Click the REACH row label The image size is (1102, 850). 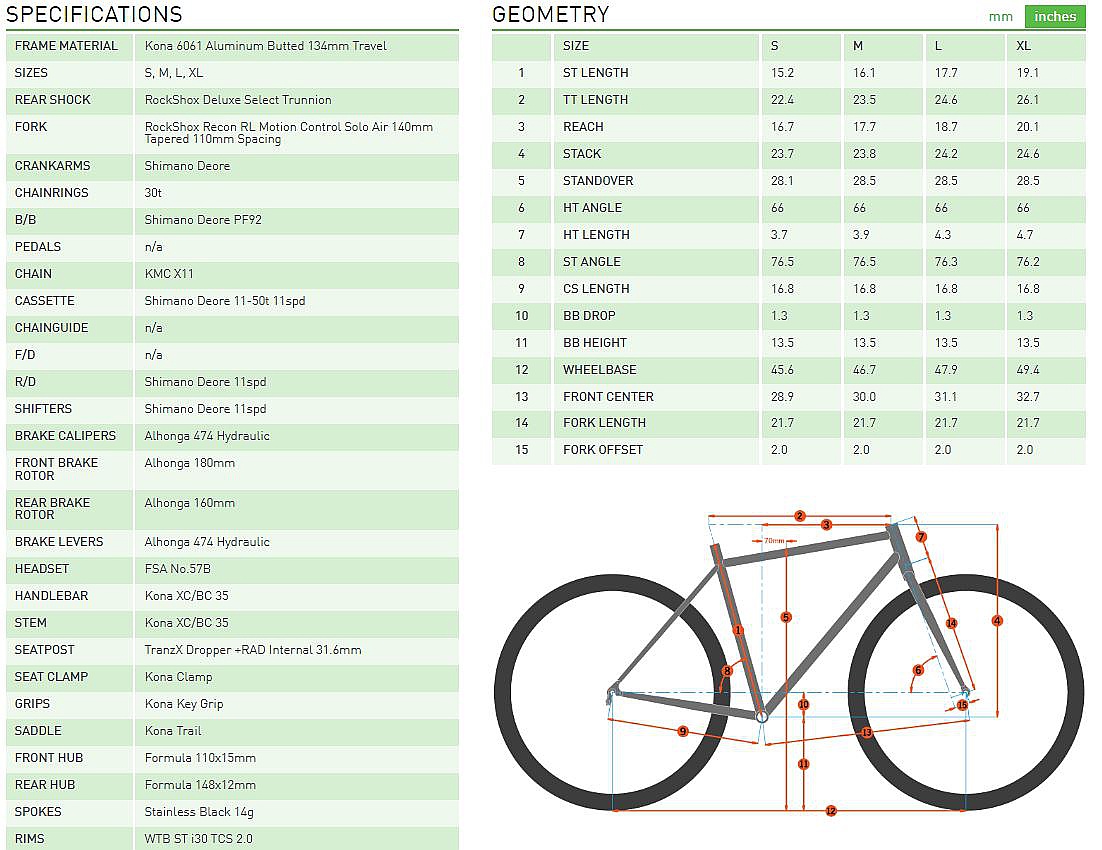583,127
